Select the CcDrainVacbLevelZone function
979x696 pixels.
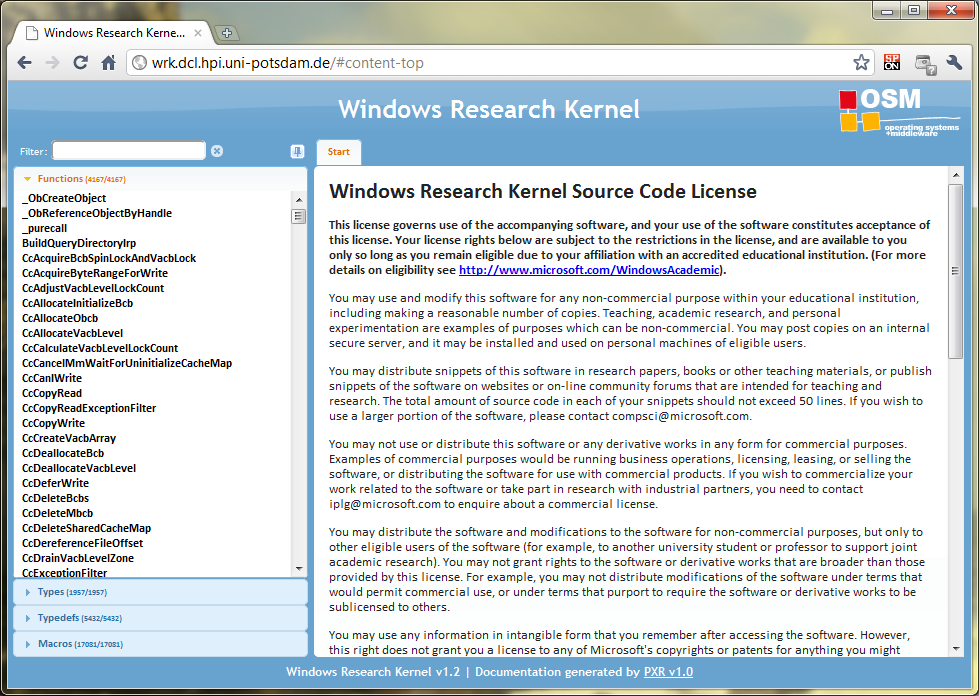point(78,557)
